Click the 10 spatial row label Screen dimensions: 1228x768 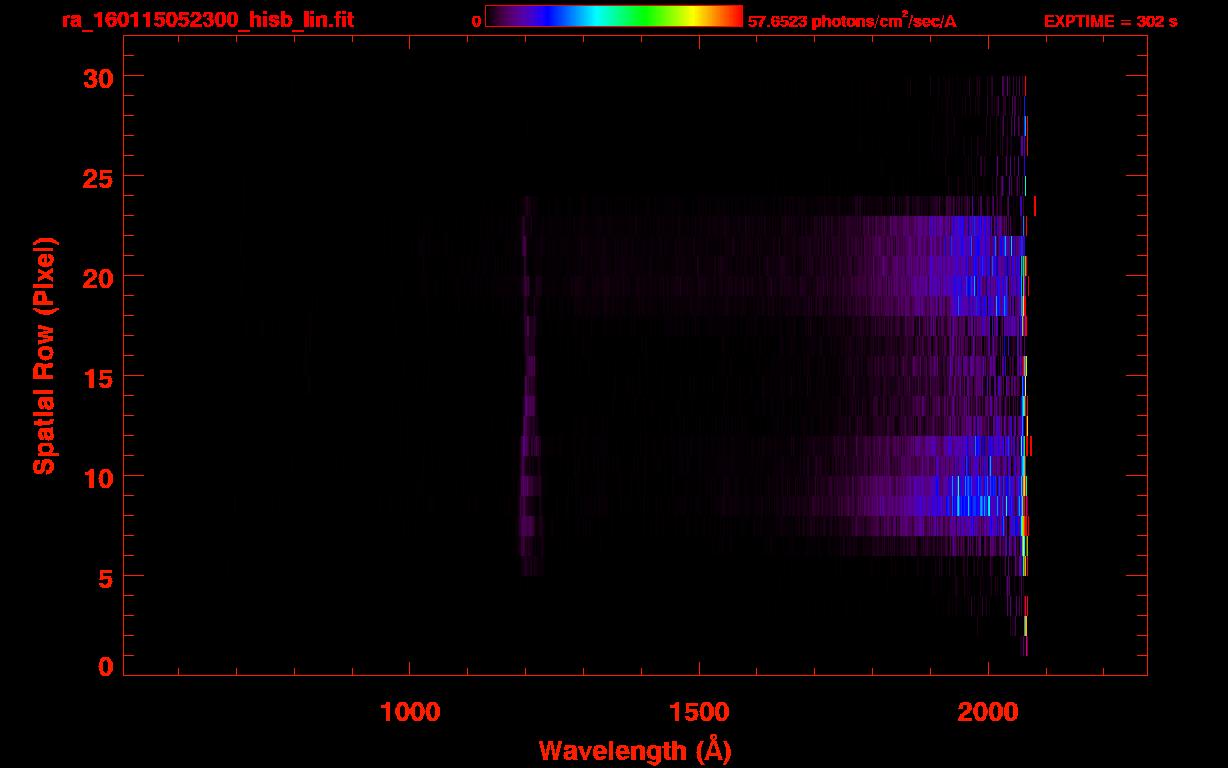[x=99, y=477]
